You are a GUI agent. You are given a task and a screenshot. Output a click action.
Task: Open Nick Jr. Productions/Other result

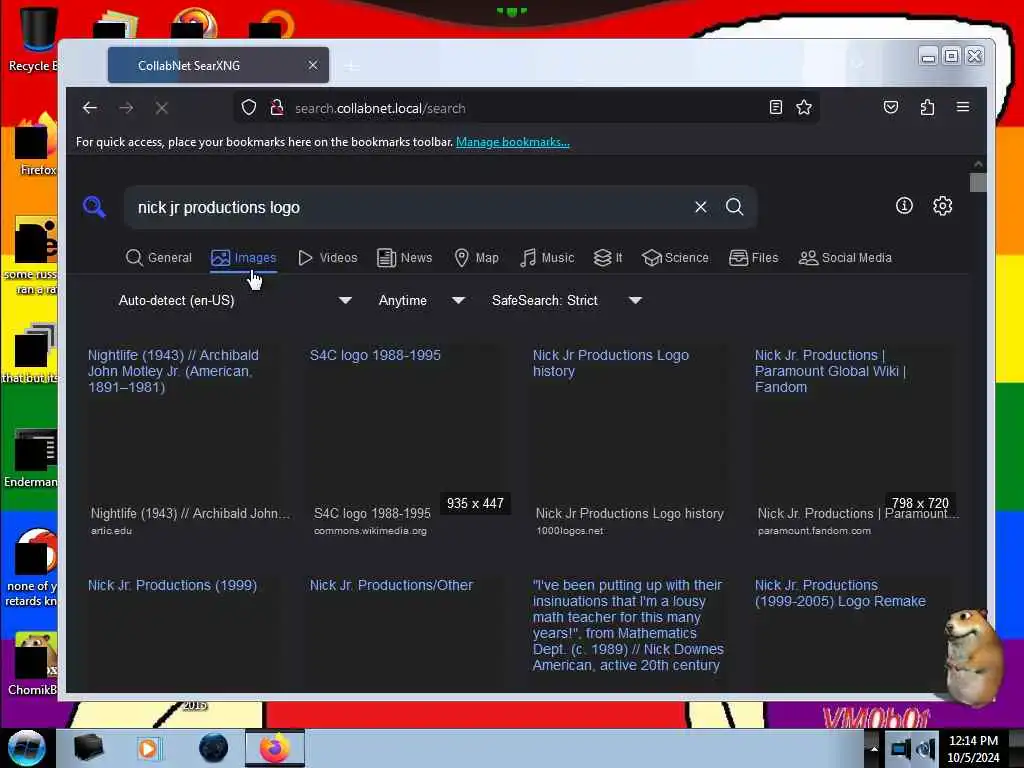click(x=391, y=585)
